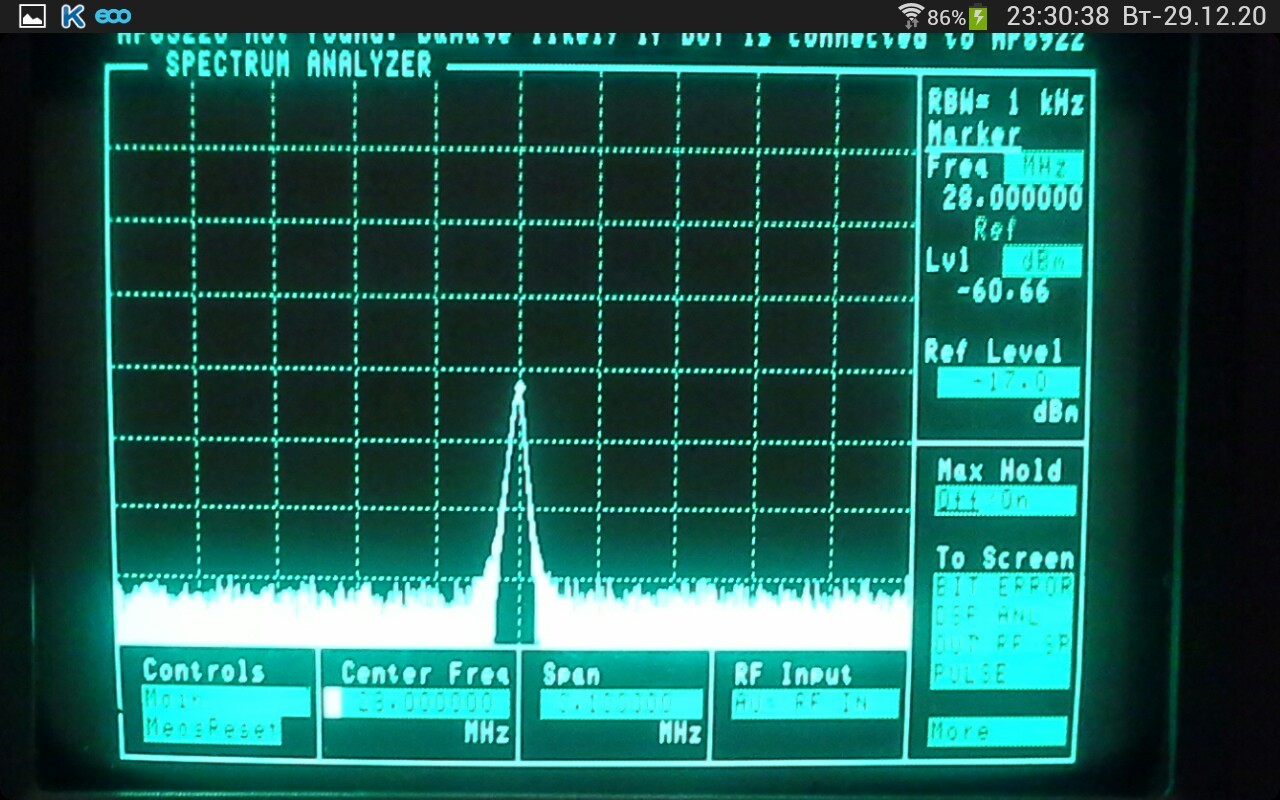Choose OUT RF SP in To Screen list
Image resolution: width=1280 pixels, height=800 pixels.
(x=1003, y=645)
